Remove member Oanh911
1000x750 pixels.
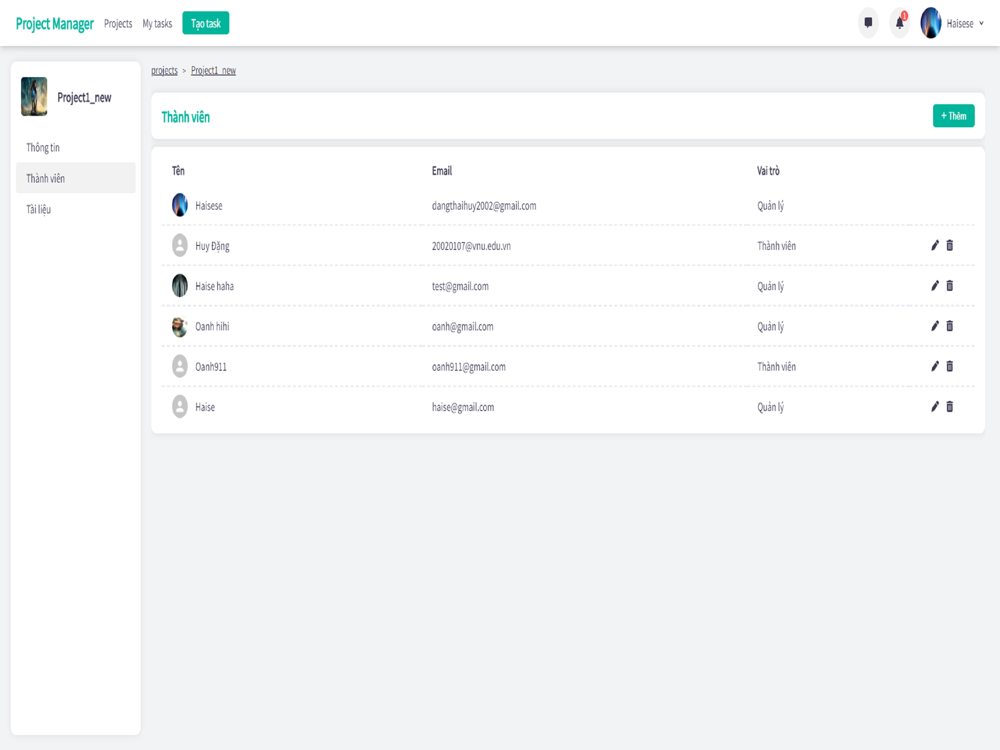(x=950, y=366)
